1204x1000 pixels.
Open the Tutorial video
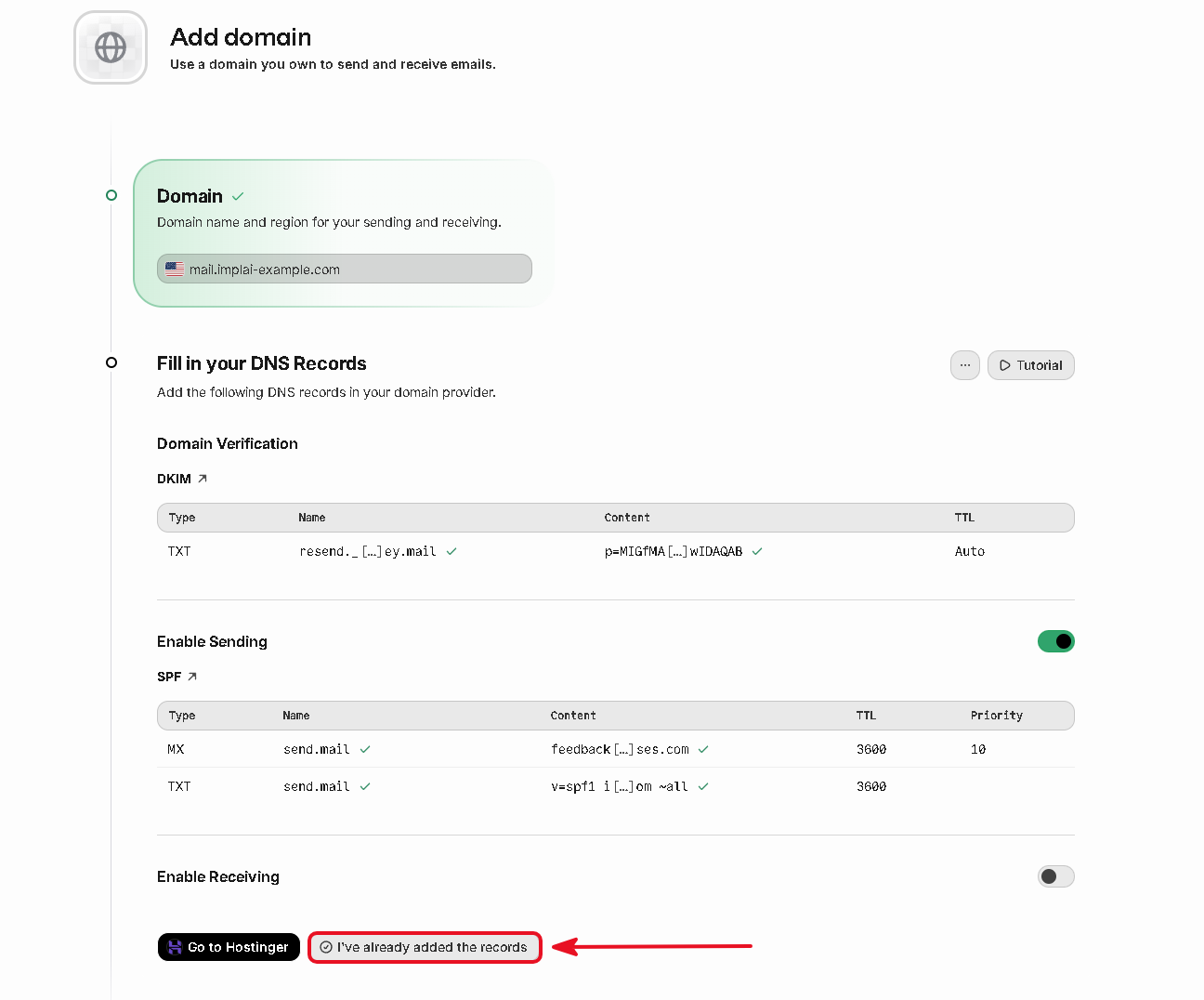pyautogui.click(x=1031, y=365)
